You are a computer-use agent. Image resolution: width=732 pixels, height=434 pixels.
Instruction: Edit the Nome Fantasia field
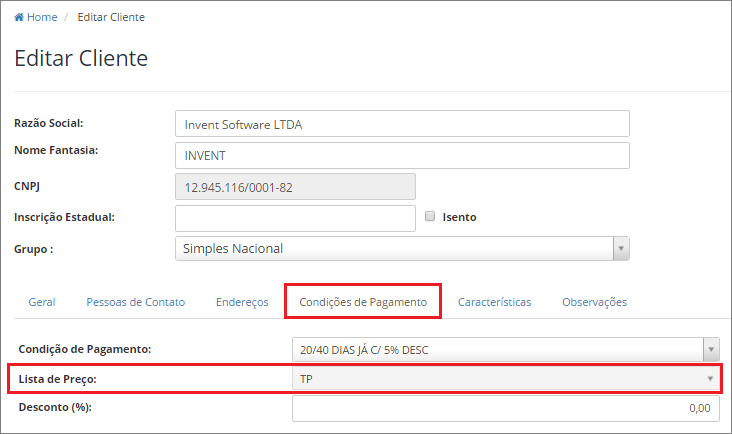coord(402,155)
